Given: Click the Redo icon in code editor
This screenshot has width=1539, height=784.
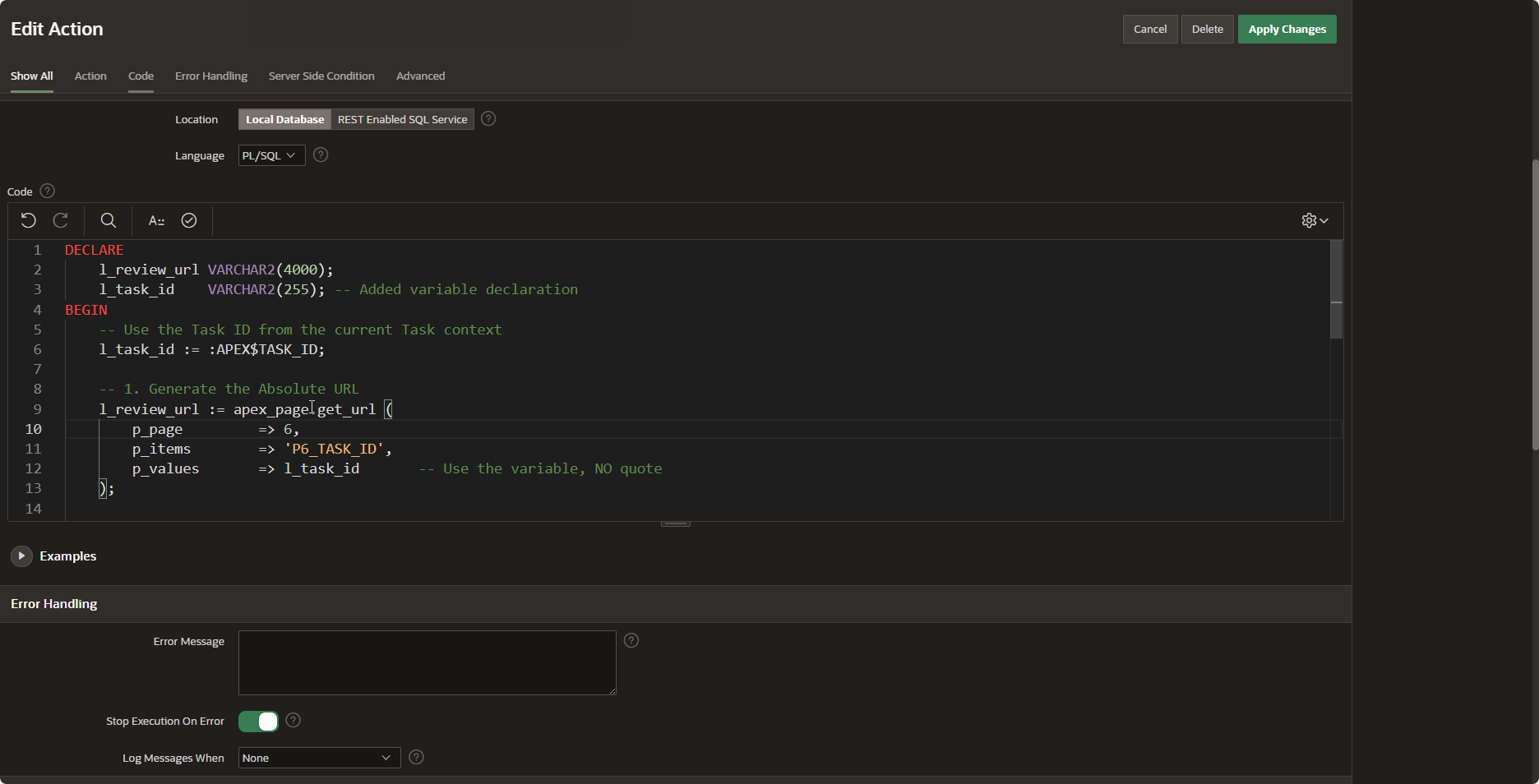Looking at the screenshot, I should click(x=61, y=220).
